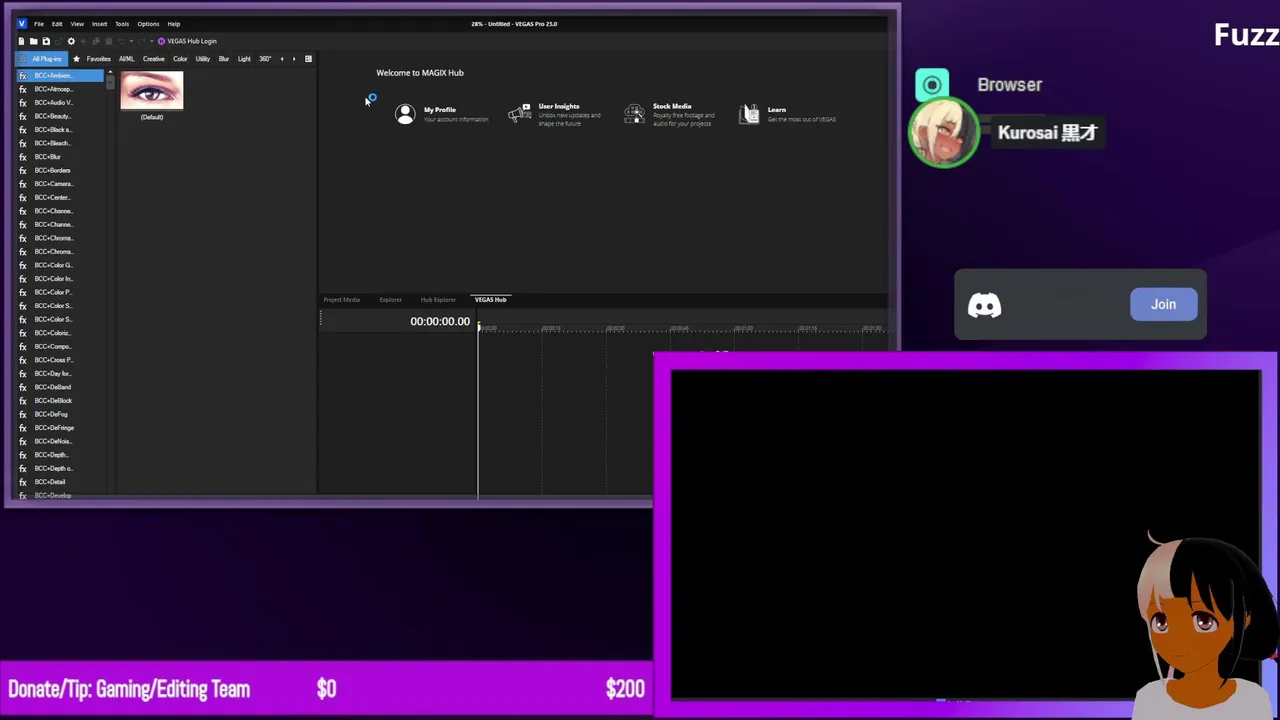Click the Undo toolbar icon

click(121, 41)
